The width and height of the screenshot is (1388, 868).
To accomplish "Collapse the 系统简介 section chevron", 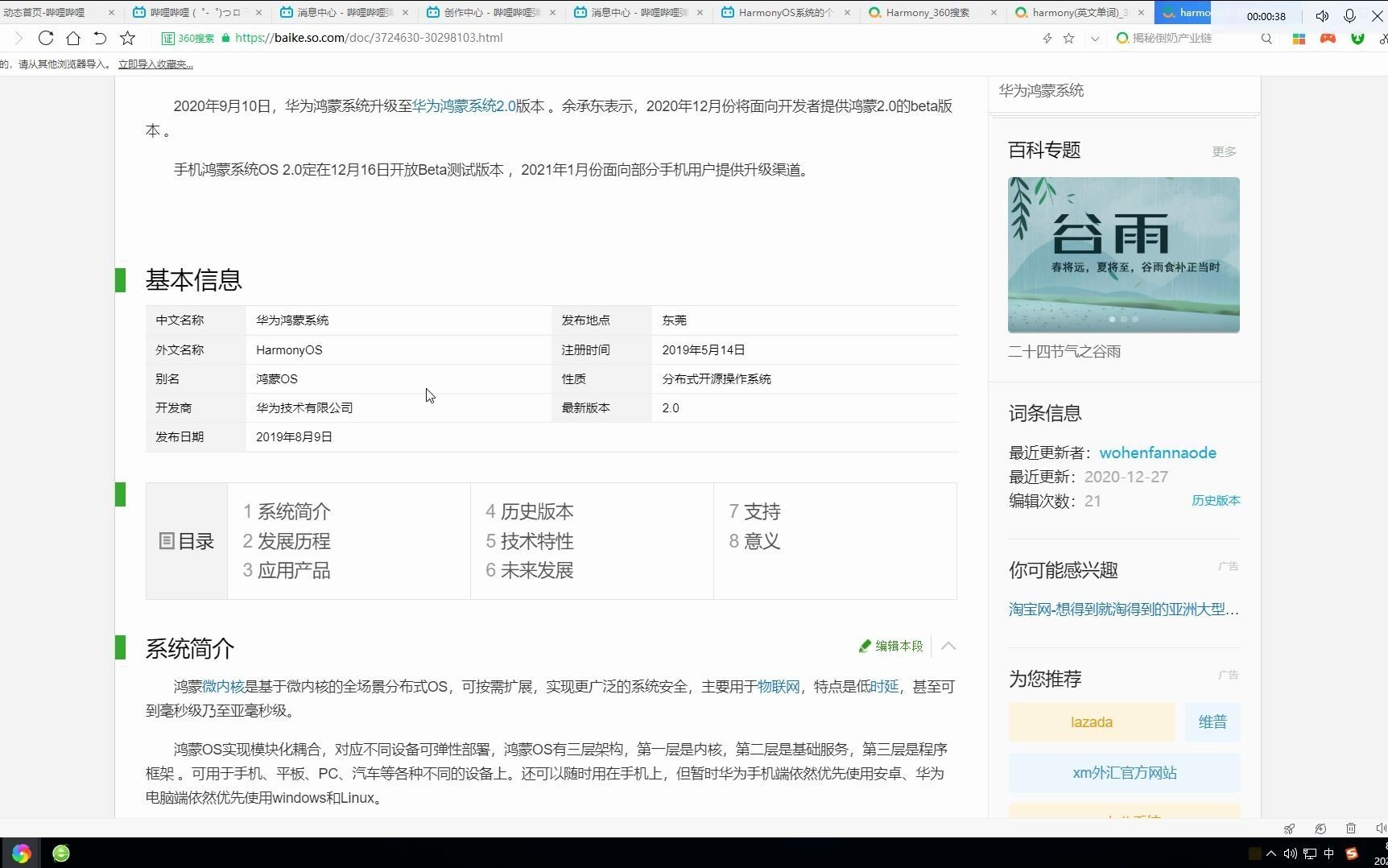I will (x=948, y=646).
